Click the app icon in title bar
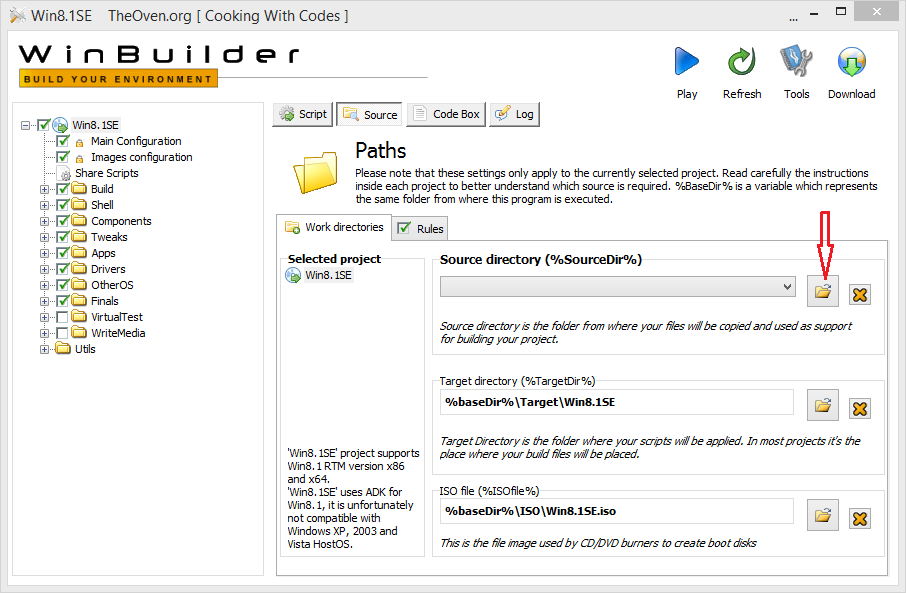Screen dimensions: 906x593 (x=17, y=16)
